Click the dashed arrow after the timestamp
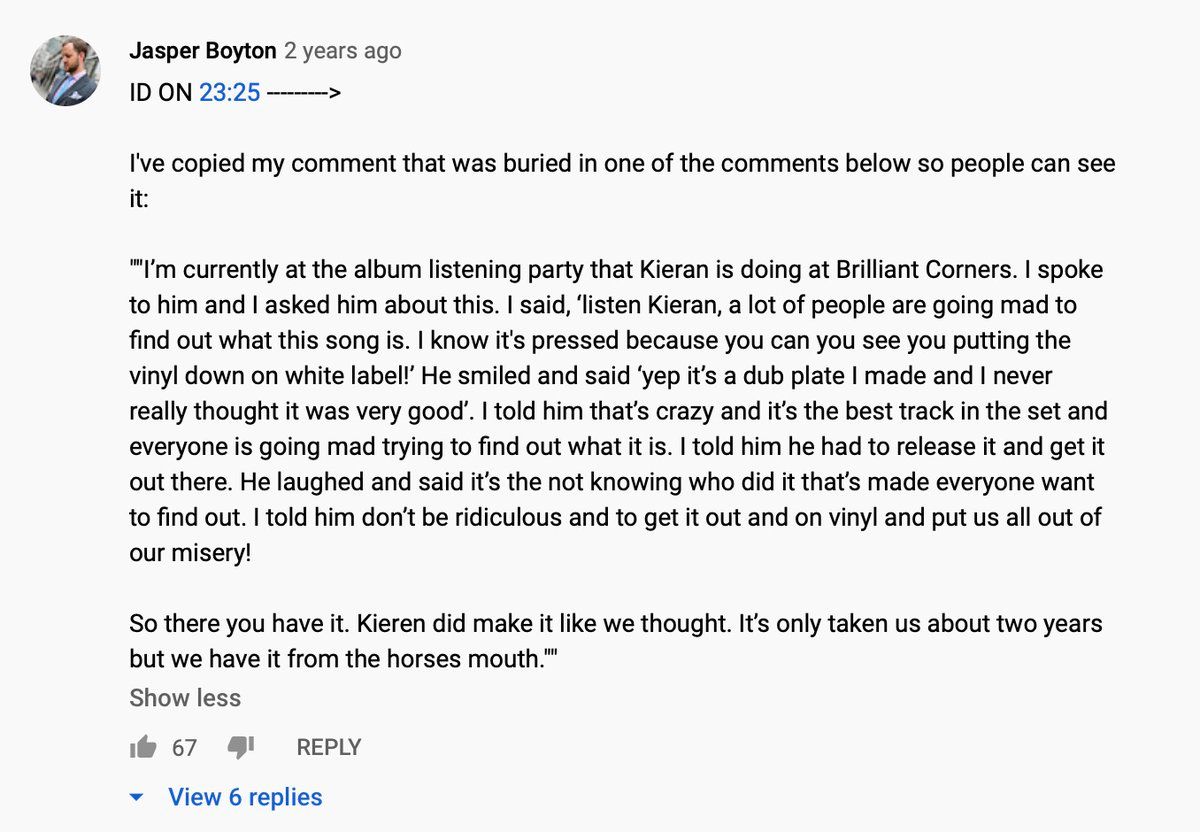1200x832 pixels. (304, 93)
